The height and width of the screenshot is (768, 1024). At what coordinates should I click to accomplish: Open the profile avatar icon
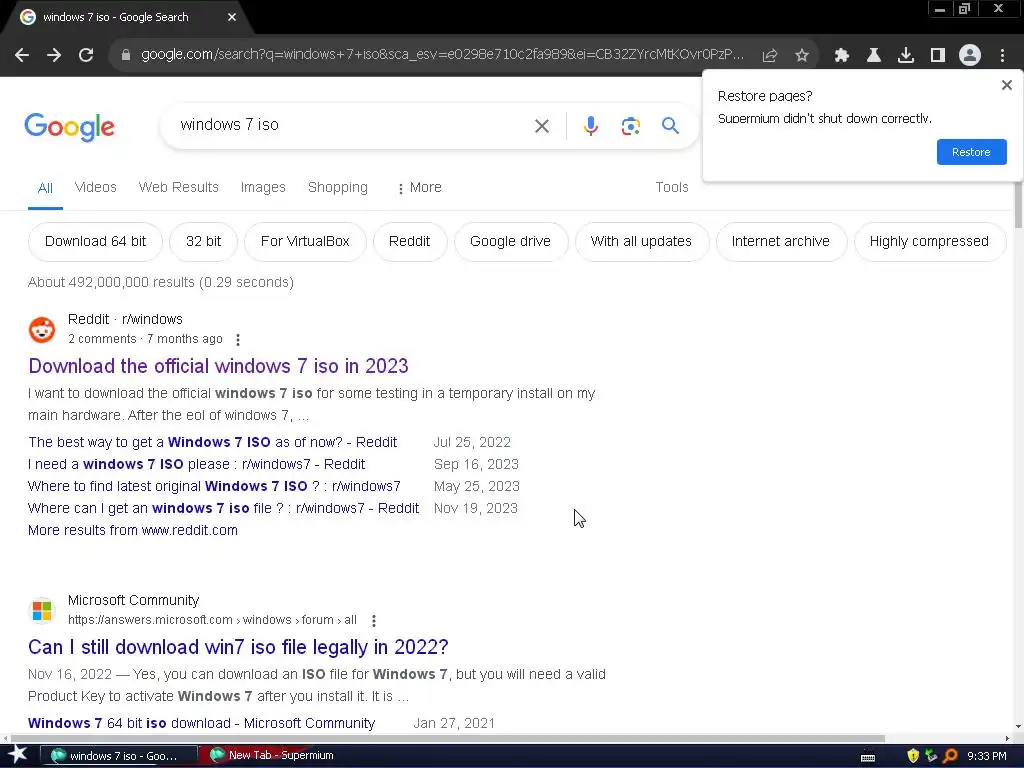pos(970,56)
